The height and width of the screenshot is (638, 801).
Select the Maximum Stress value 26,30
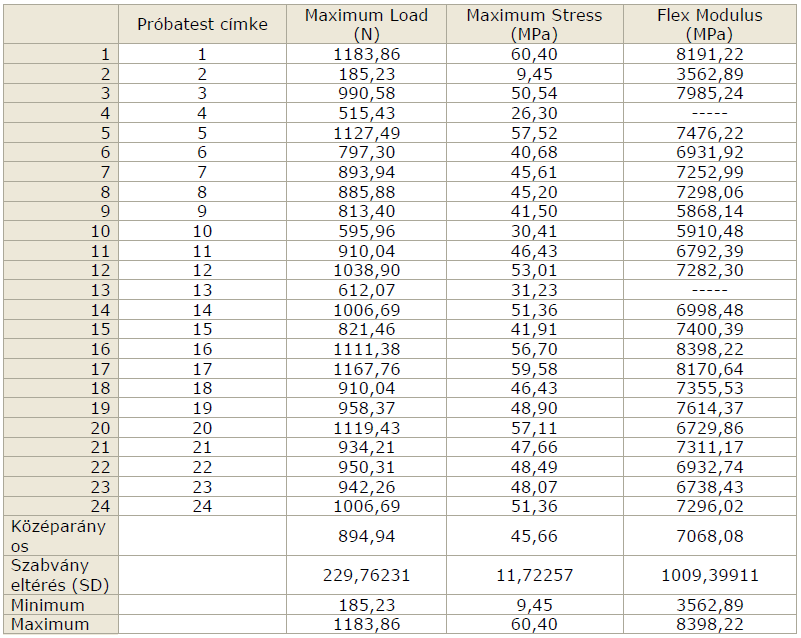[534, 113]
